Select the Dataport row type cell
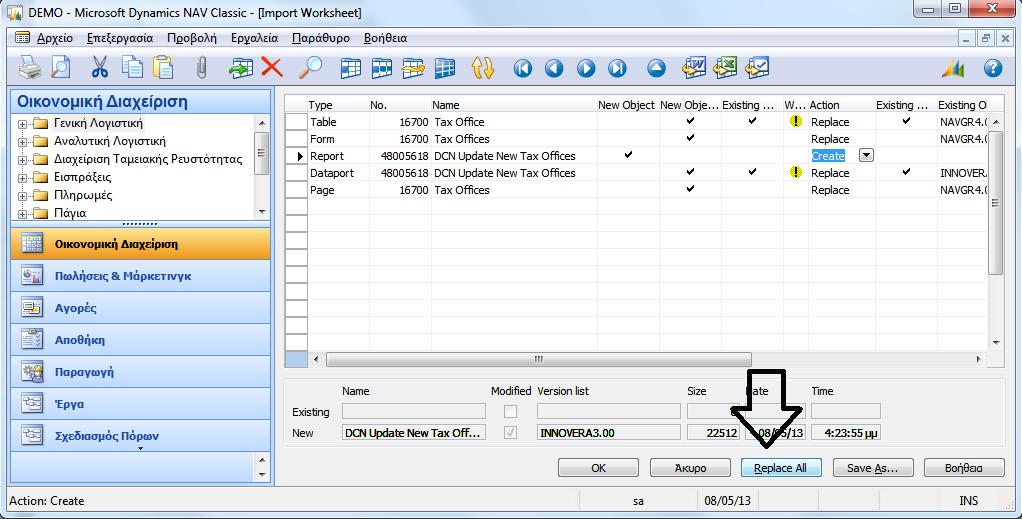1022x519 pixels. 338,173
